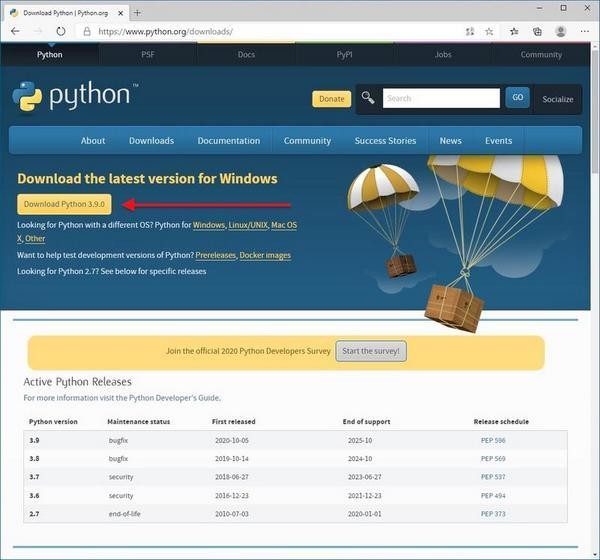Screen dimensions: 600x560
Task: Select the Jobs tab in the top bar
Action: (443, 55)
